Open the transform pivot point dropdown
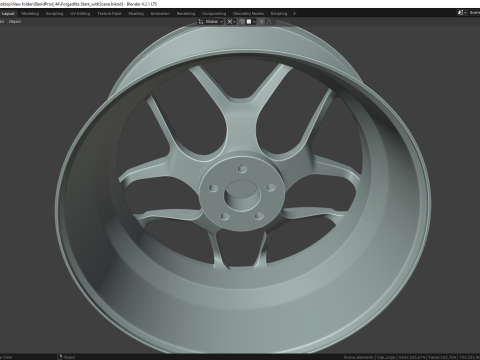This screenshot has height=360, width=480. 231,22
